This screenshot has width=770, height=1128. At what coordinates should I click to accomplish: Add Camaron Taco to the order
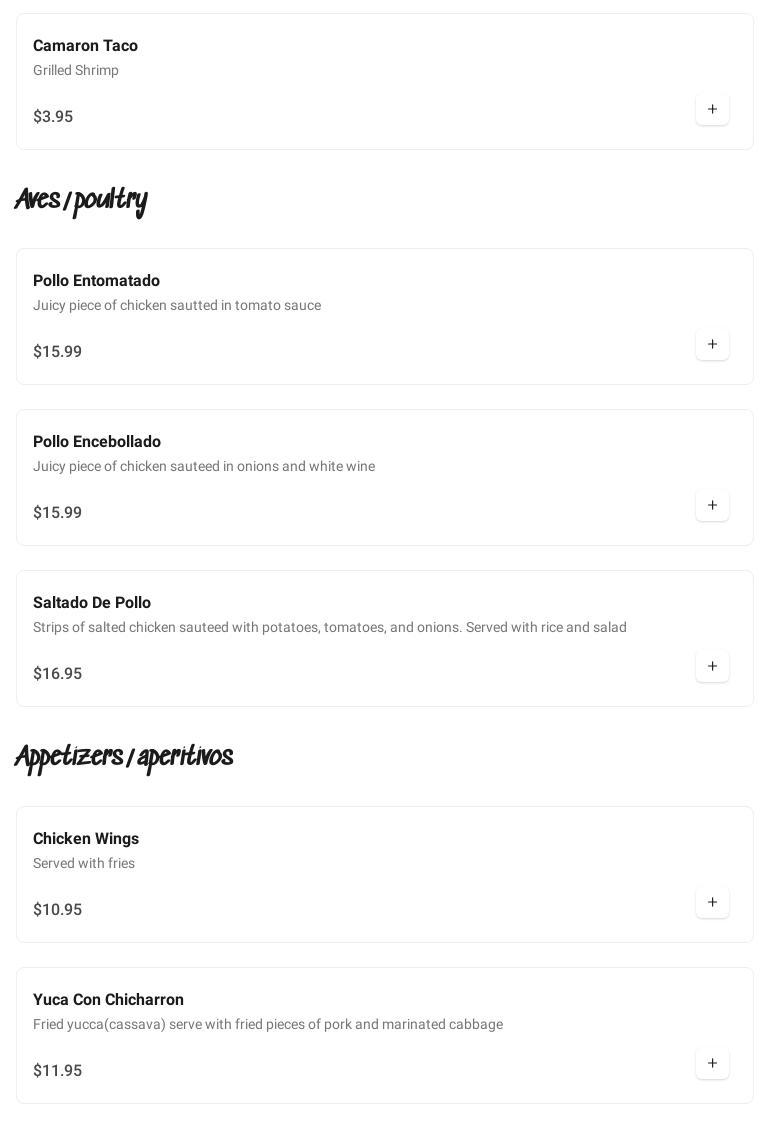[x=712, y=109]
